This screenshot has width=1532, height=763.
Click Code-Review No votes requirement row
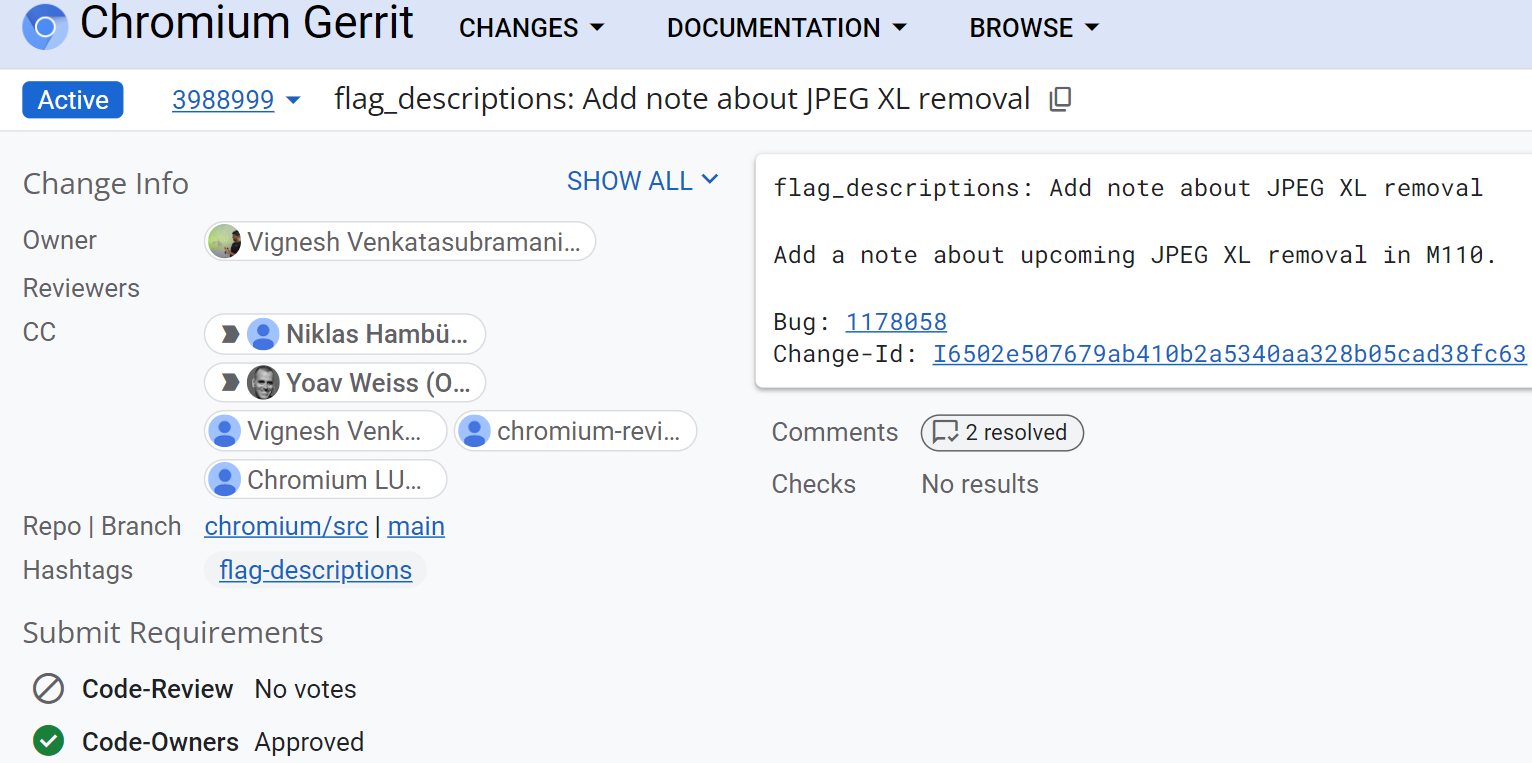click(195, 689)
